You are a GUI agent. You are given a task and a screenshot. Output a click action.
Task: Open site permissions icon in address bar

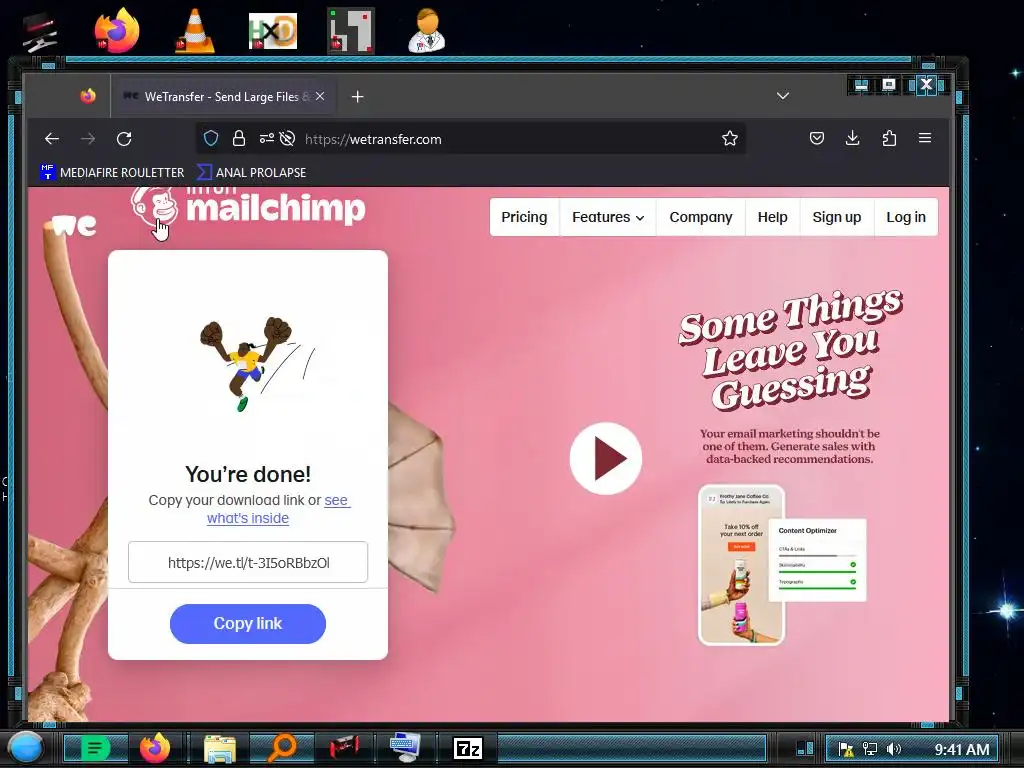(x=266, y=138)
